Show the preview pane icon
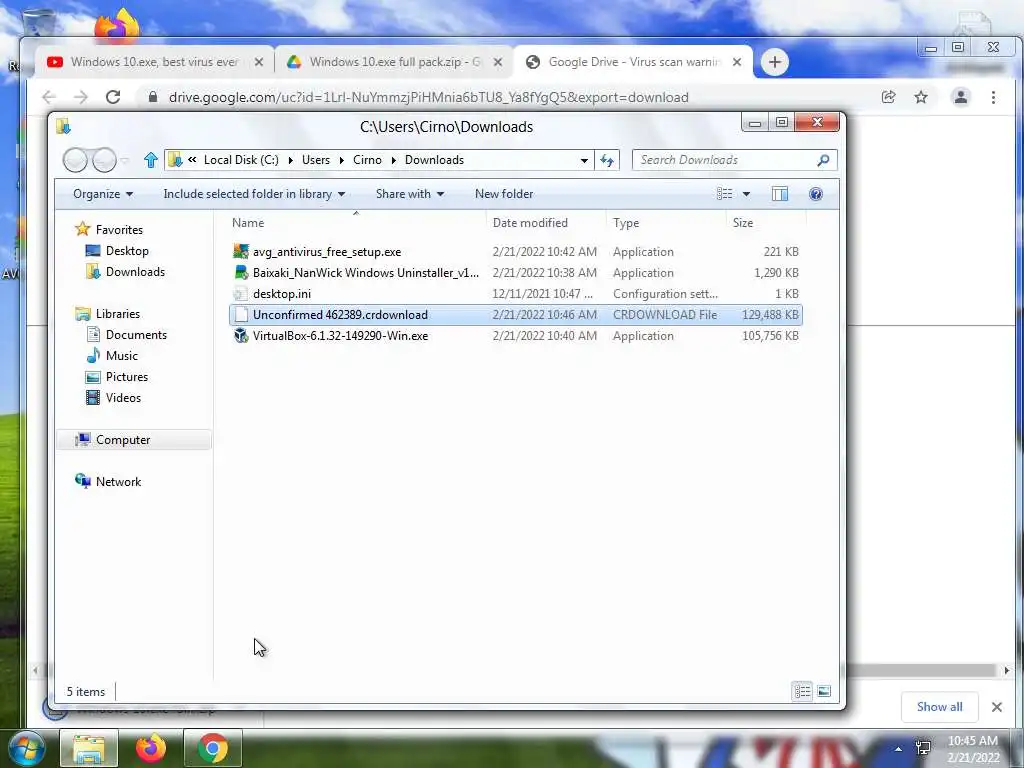 pyautogui.click(x=780, y=194)
